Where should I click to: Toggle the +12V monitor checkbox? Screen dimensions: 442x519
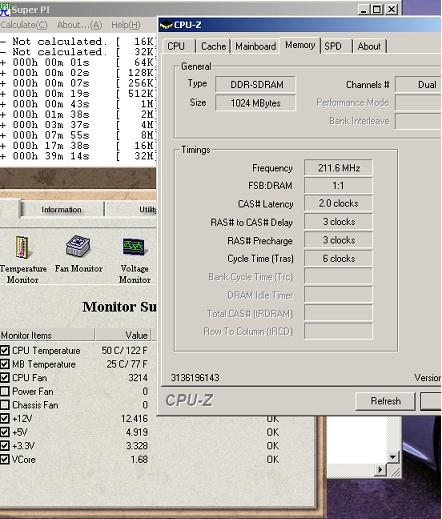(5, 418)
